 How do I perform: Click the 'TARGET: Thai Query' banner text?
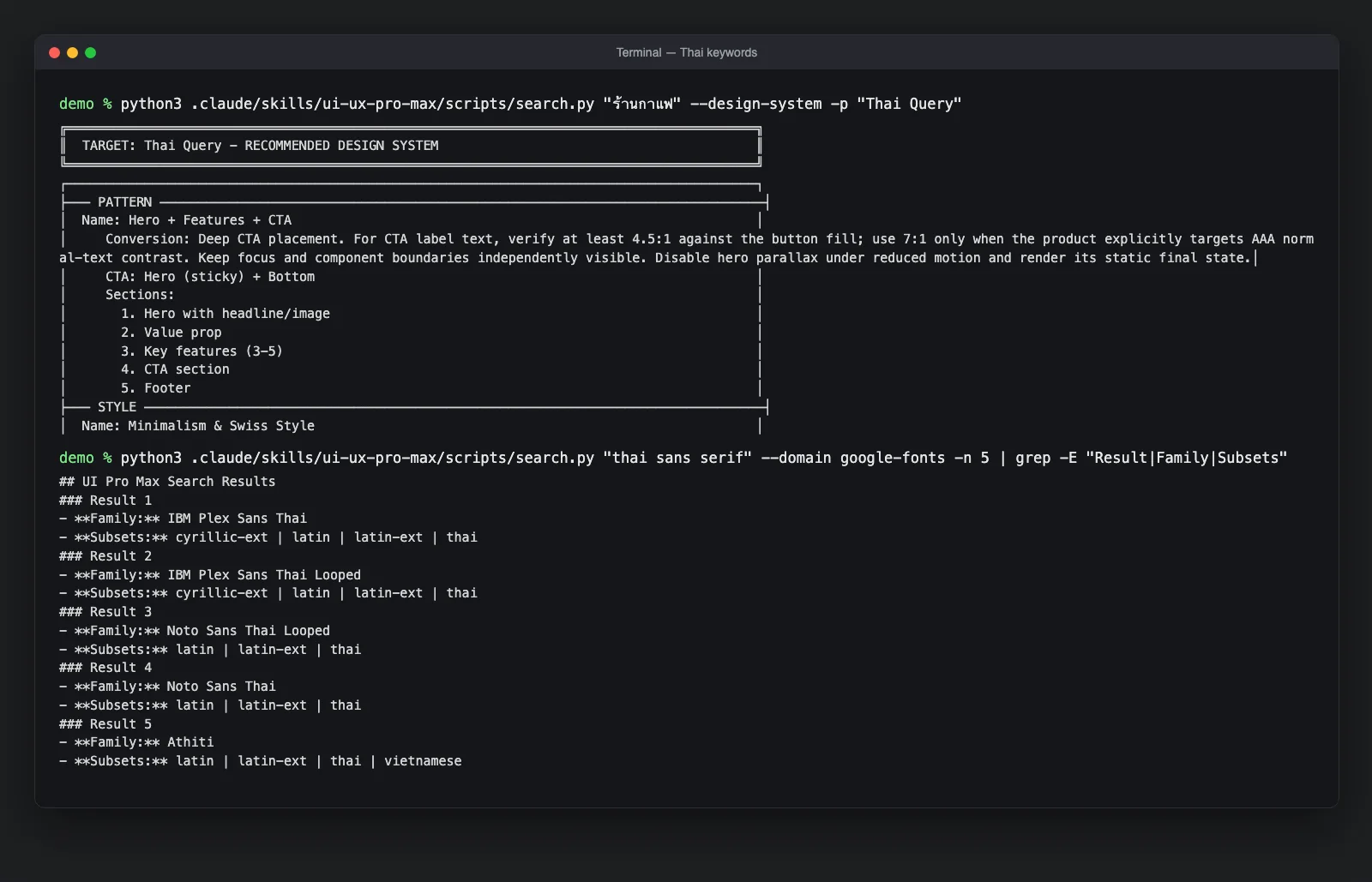coord(260,146)
